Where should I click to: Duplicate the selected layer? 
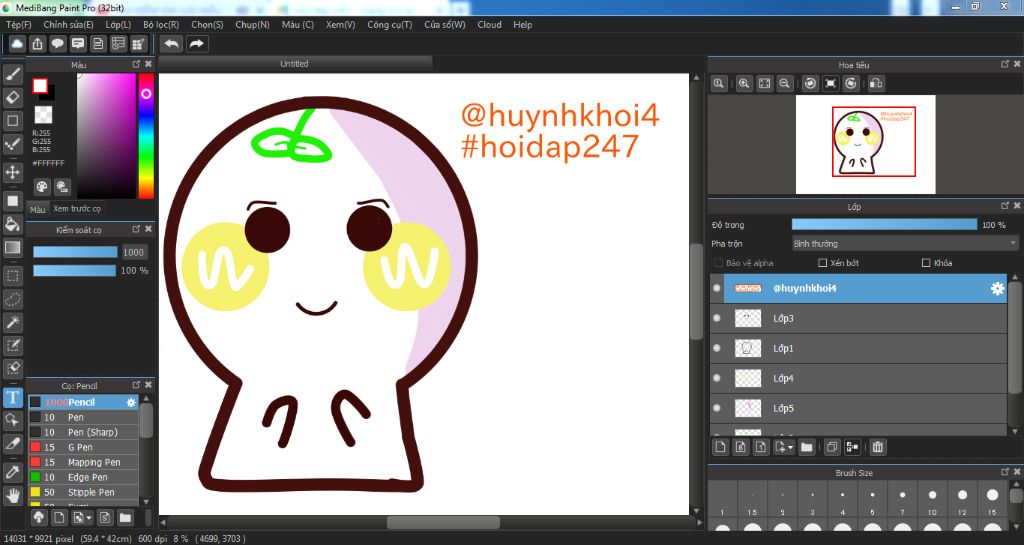point(832,447)
